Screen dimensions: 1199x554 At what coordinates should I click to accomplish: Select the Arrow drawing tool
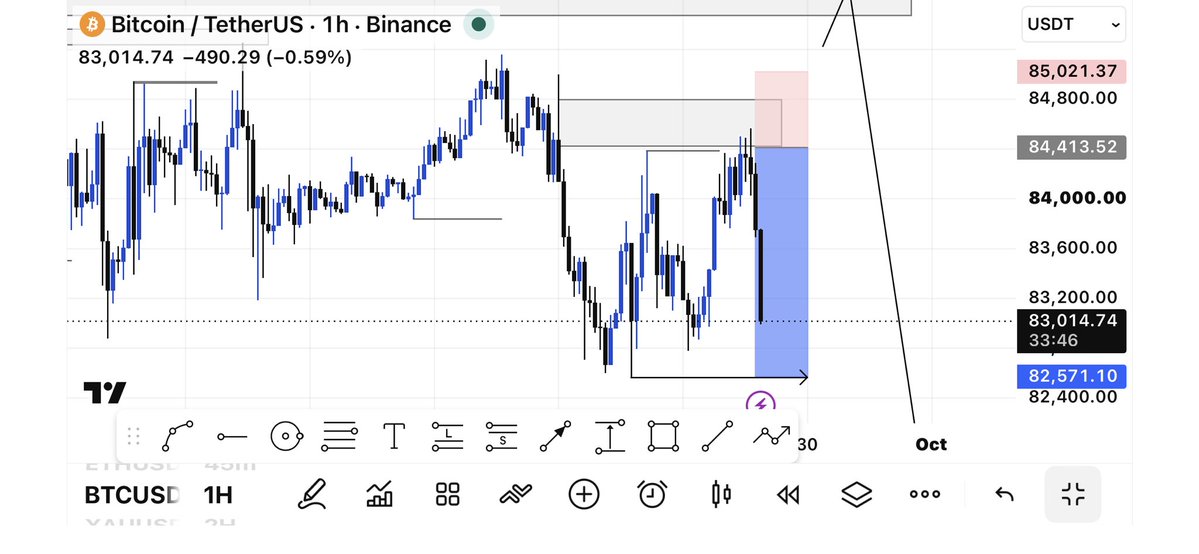pyautogui.click(x=555, y=436)
